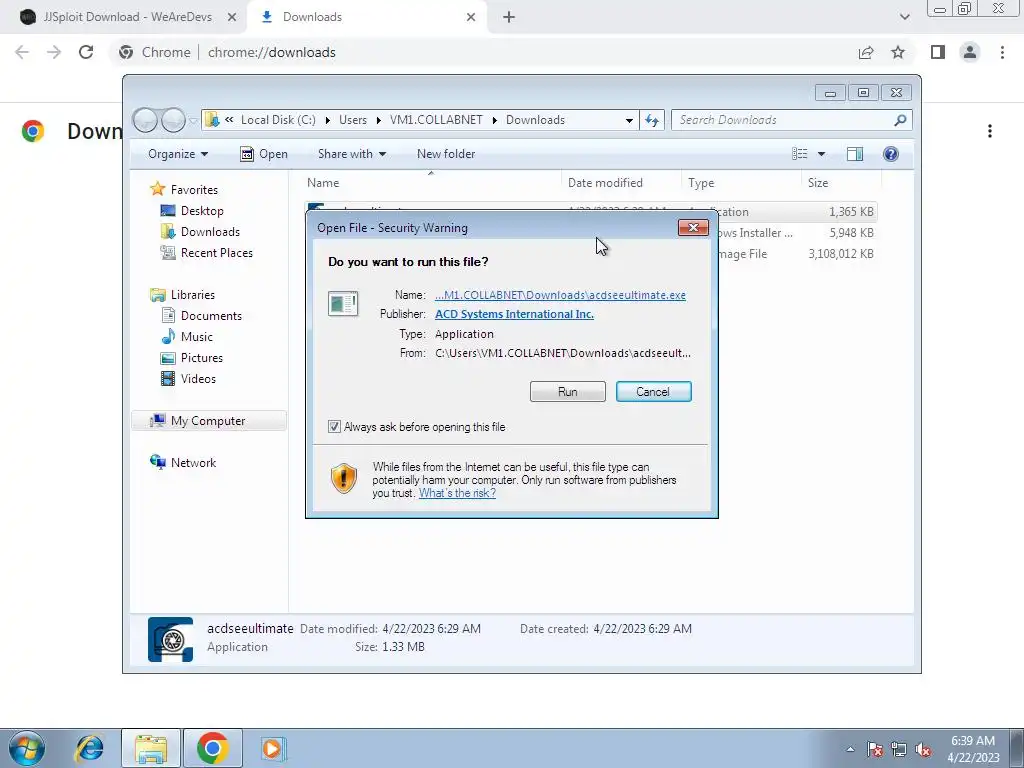Select Users in the address path

(x=353, y=120)
